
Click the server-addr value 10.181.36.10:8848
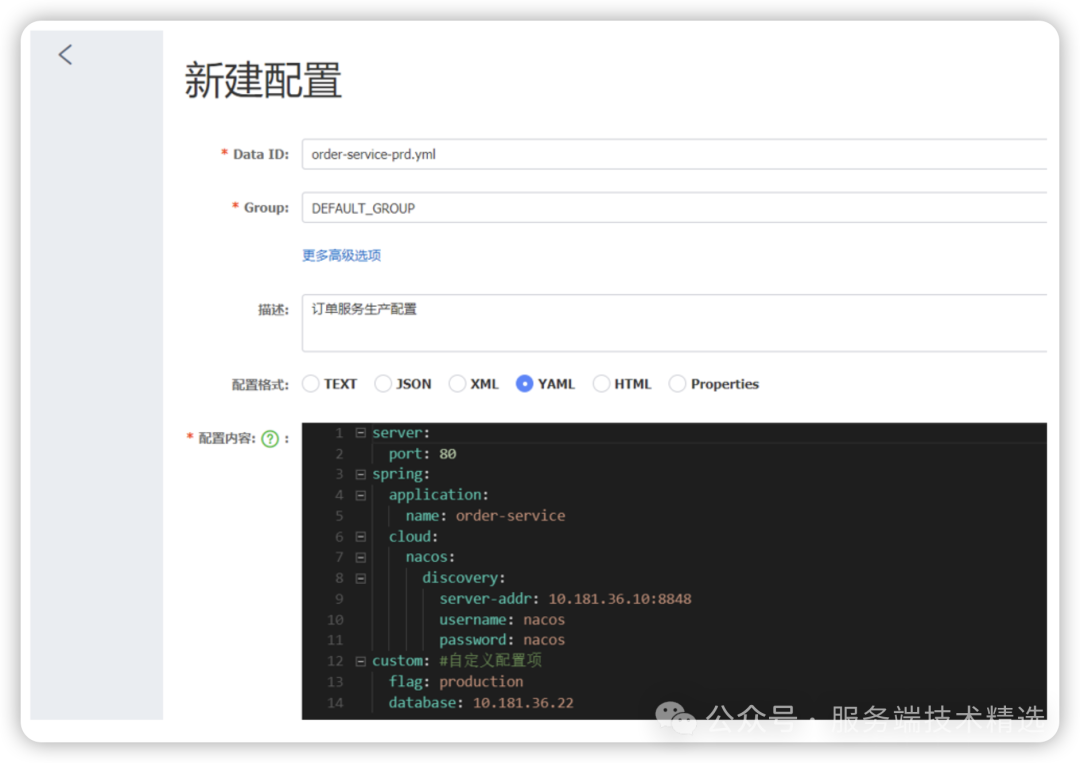point(620,599)
